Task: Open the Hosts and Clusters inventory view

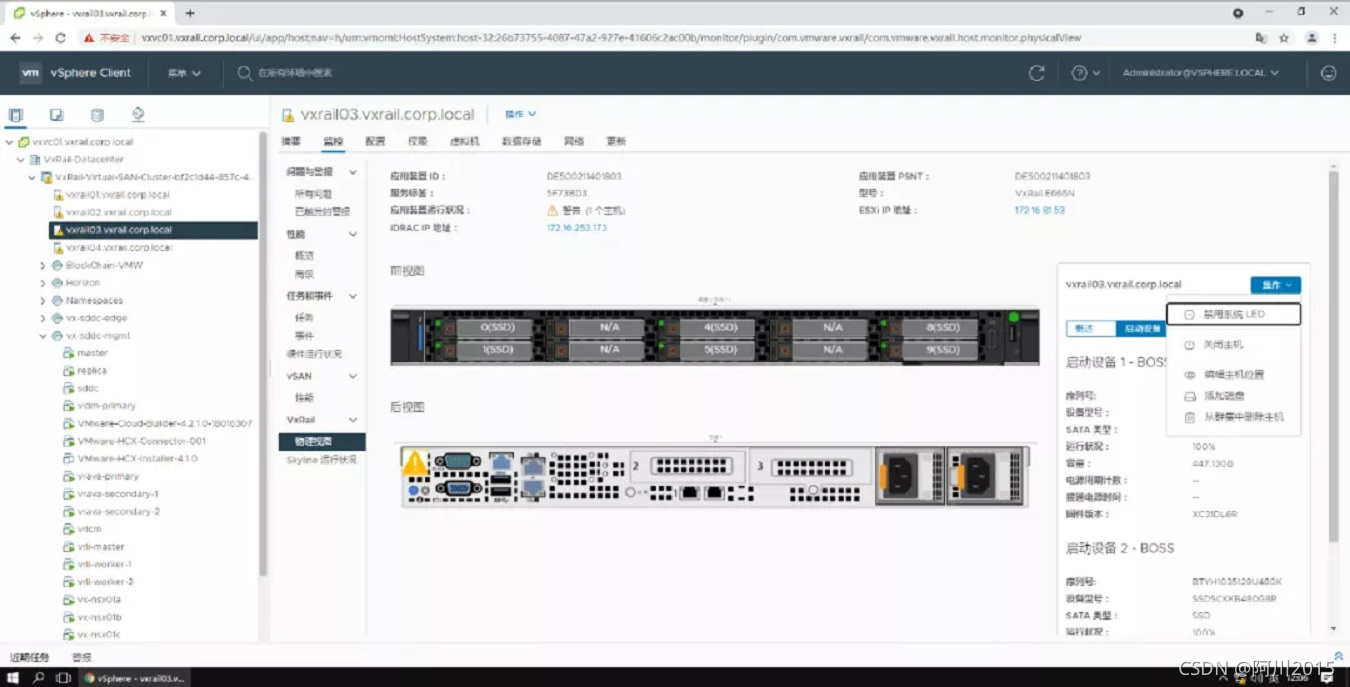Action: click(x=16, y=115)
